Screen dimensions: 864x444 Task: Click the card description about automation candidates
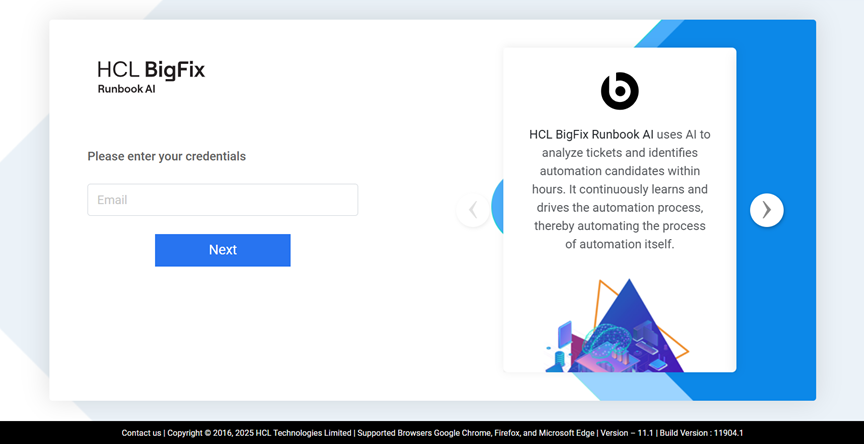click(x=620, y=189)
